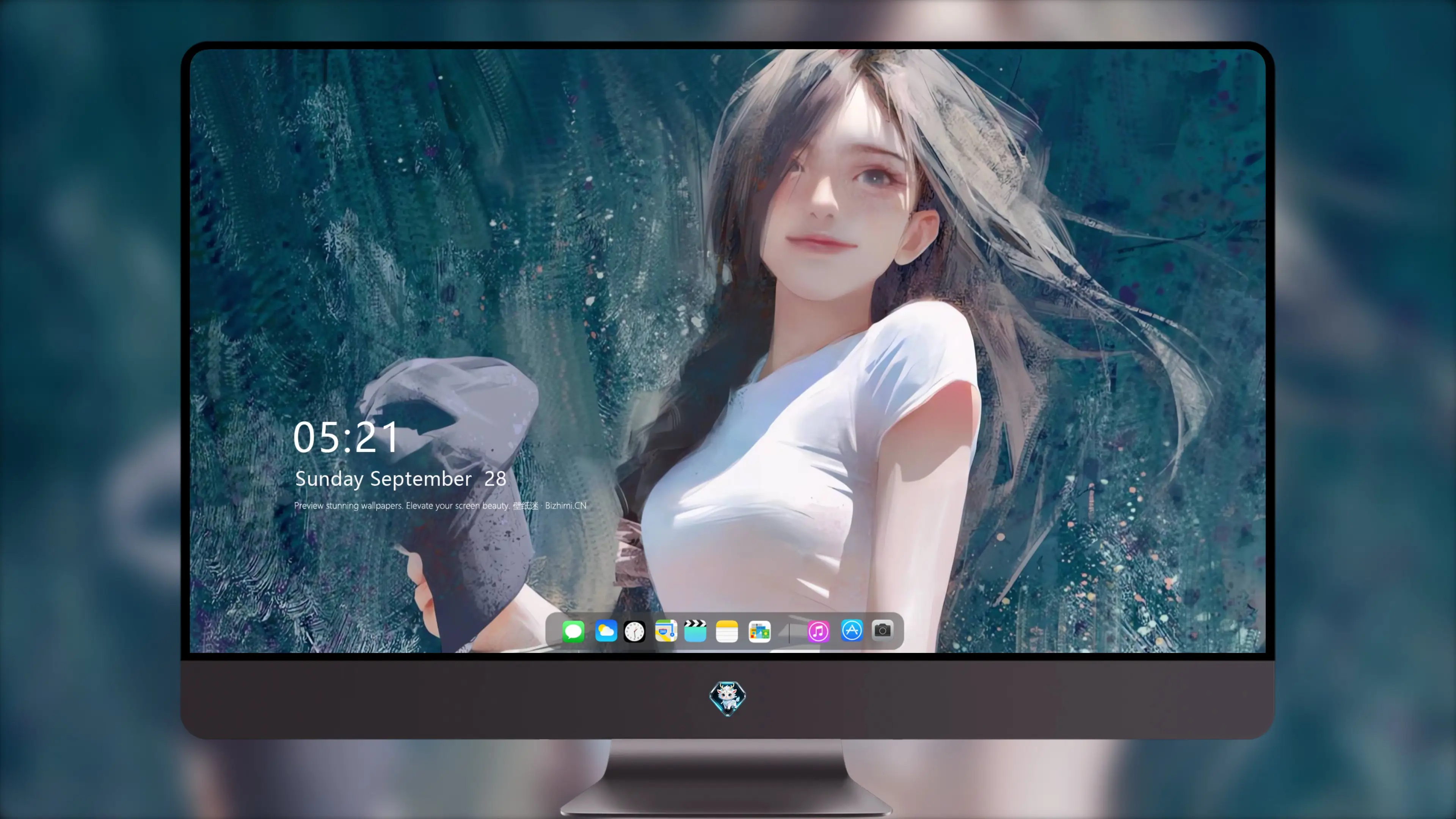Launch the iTunes Store music icon
1456x819 pixels.
pos(819,631)
